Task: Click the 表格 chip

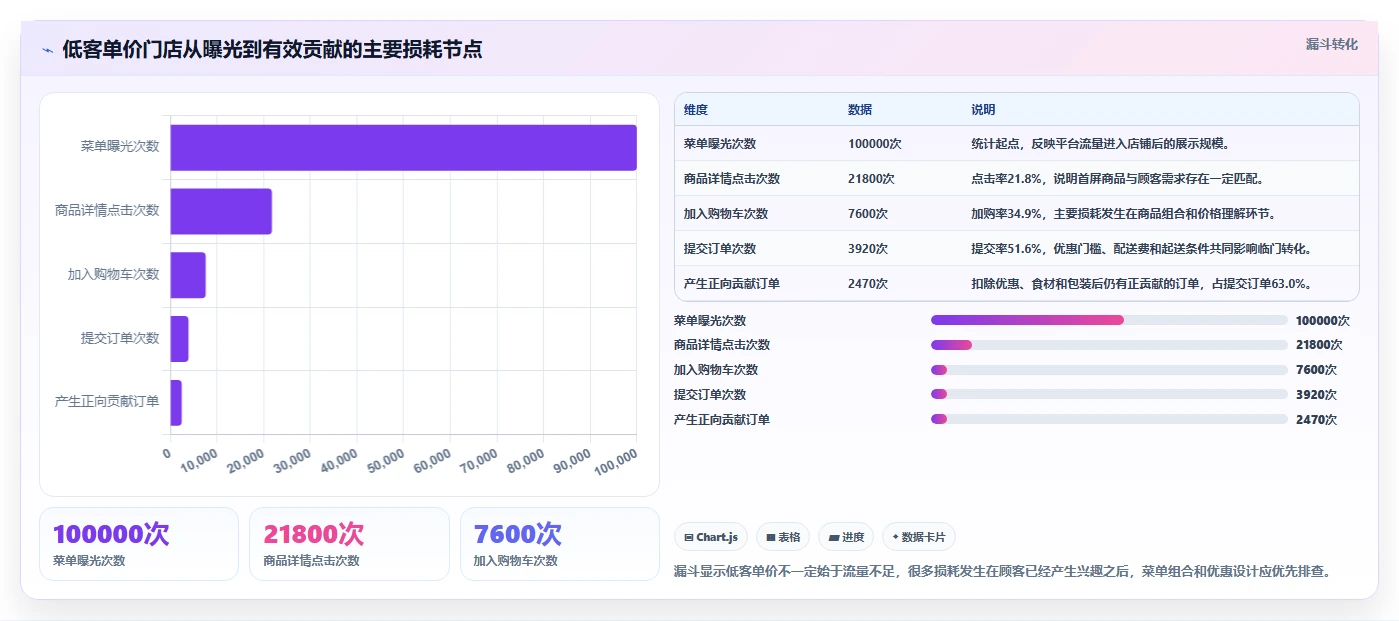Action: click(x=783, y=537)
